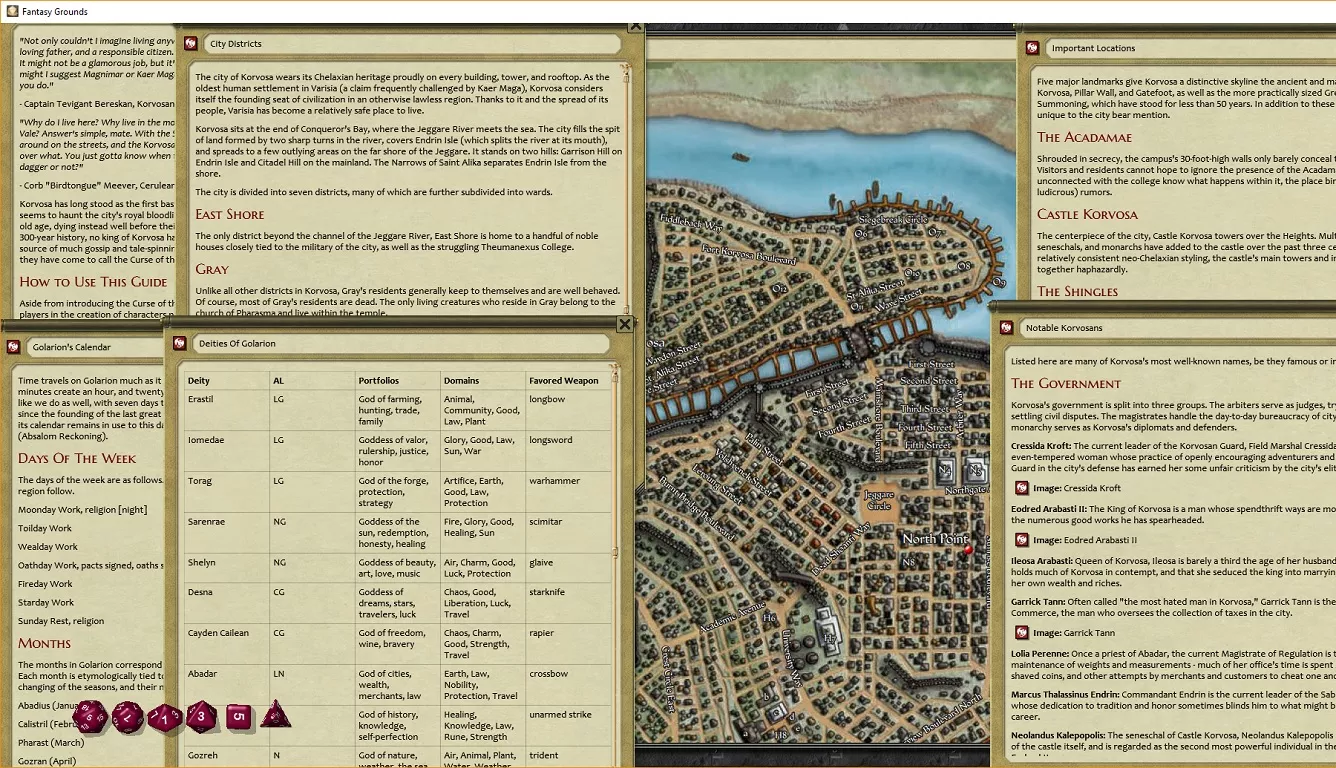Viewport: 1336px width, 768px height.
Task: Click the East Shore heading
Action: pos(230,214)
